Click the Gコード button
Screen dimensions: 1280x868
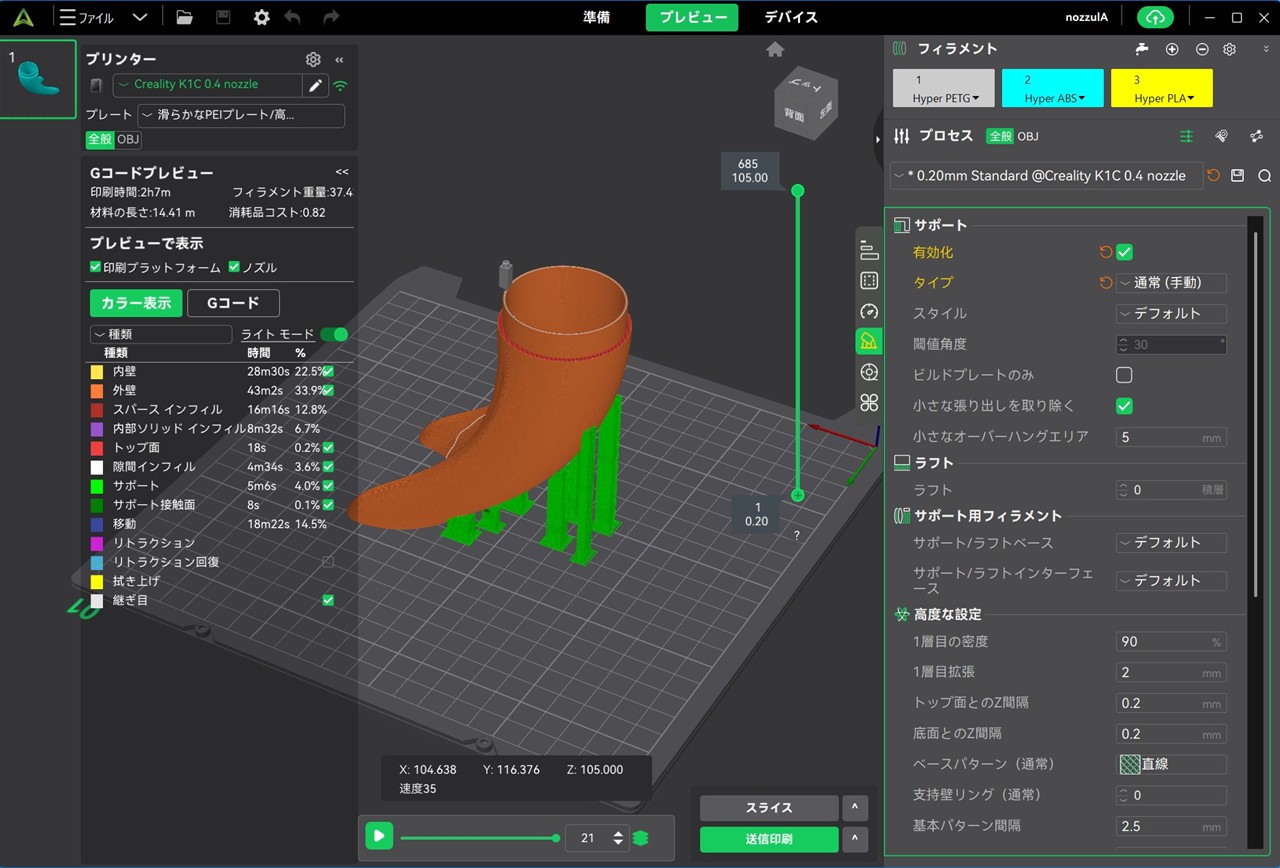233,303
